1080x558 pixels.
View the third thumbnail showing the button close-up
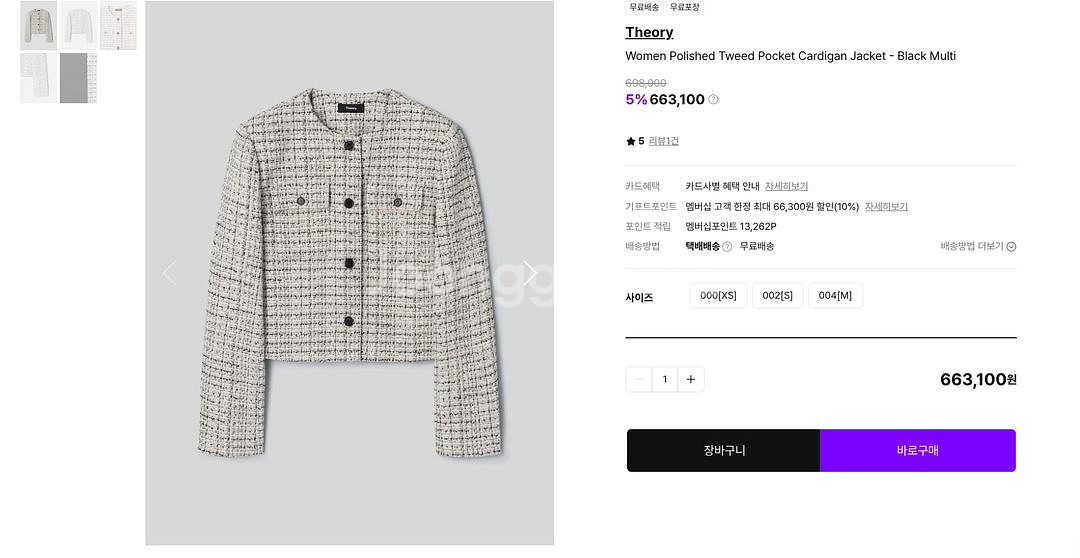[118, 26]
